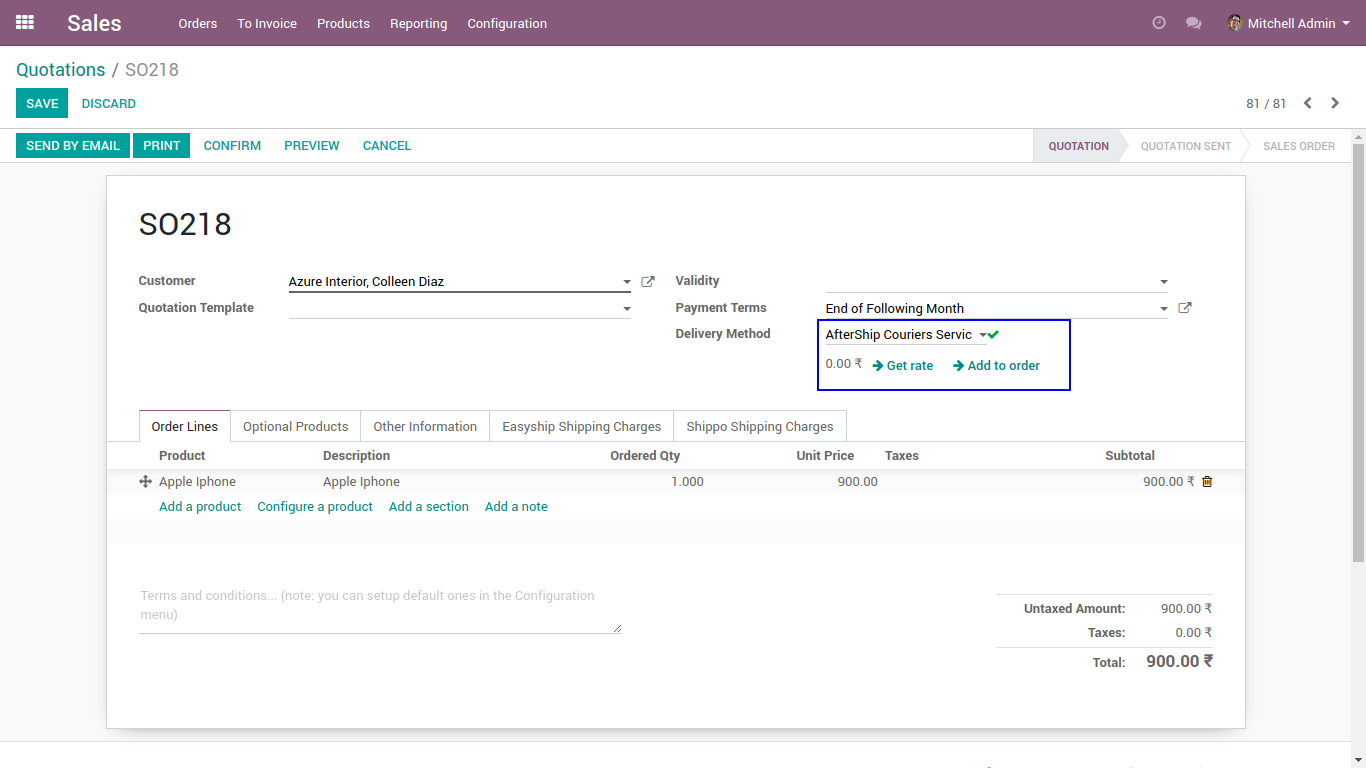Switch to Easyship Shipping Charges tab
1366x768 pixels.
tap(582, 426)
